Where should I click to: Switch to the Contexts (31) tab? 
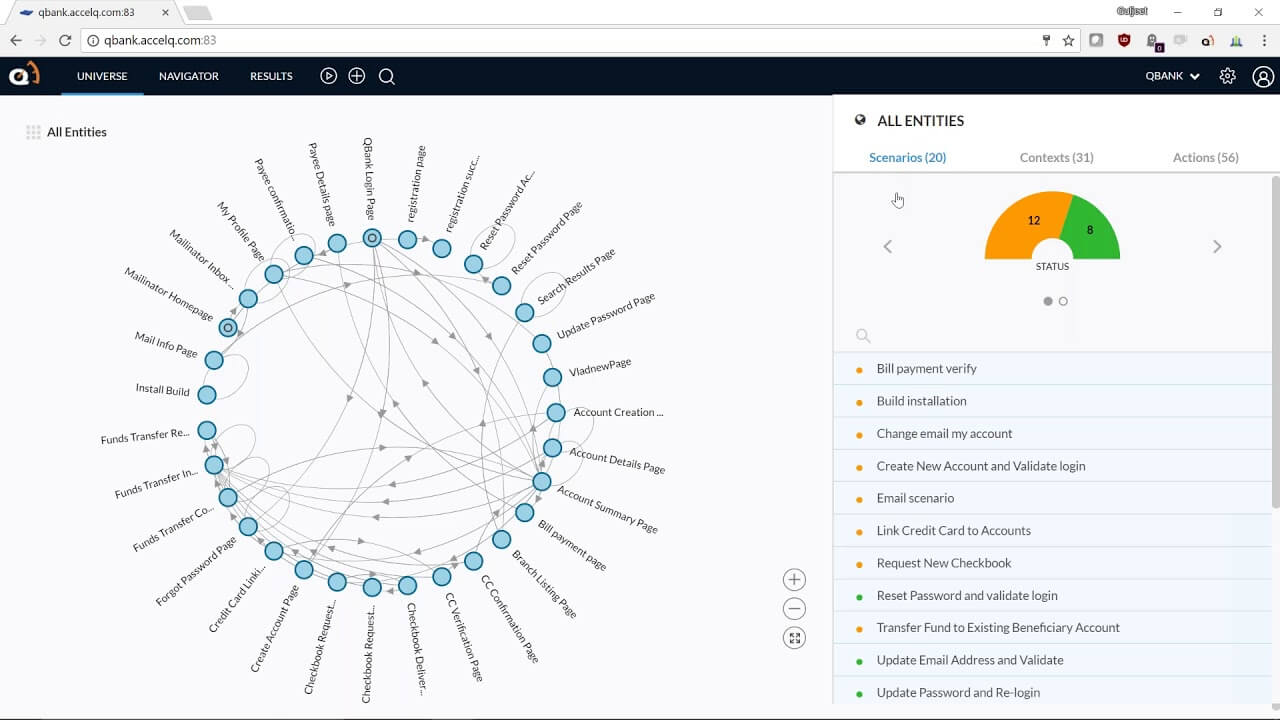1056,158
